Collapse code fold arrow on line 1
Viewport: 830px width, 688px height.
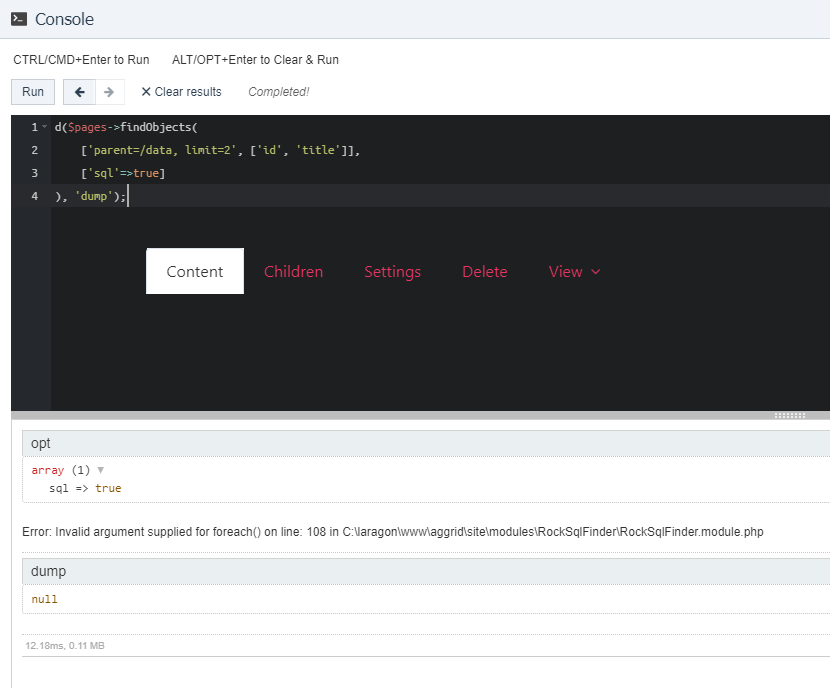coord(45,127)
